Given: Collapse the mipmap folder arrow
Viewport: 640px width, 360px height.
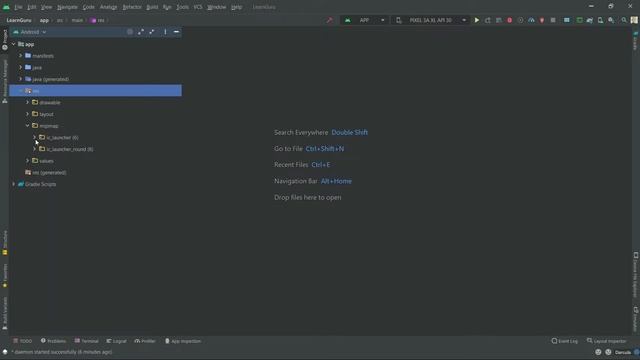Looking at the screenshot, I should pos(27,126).
